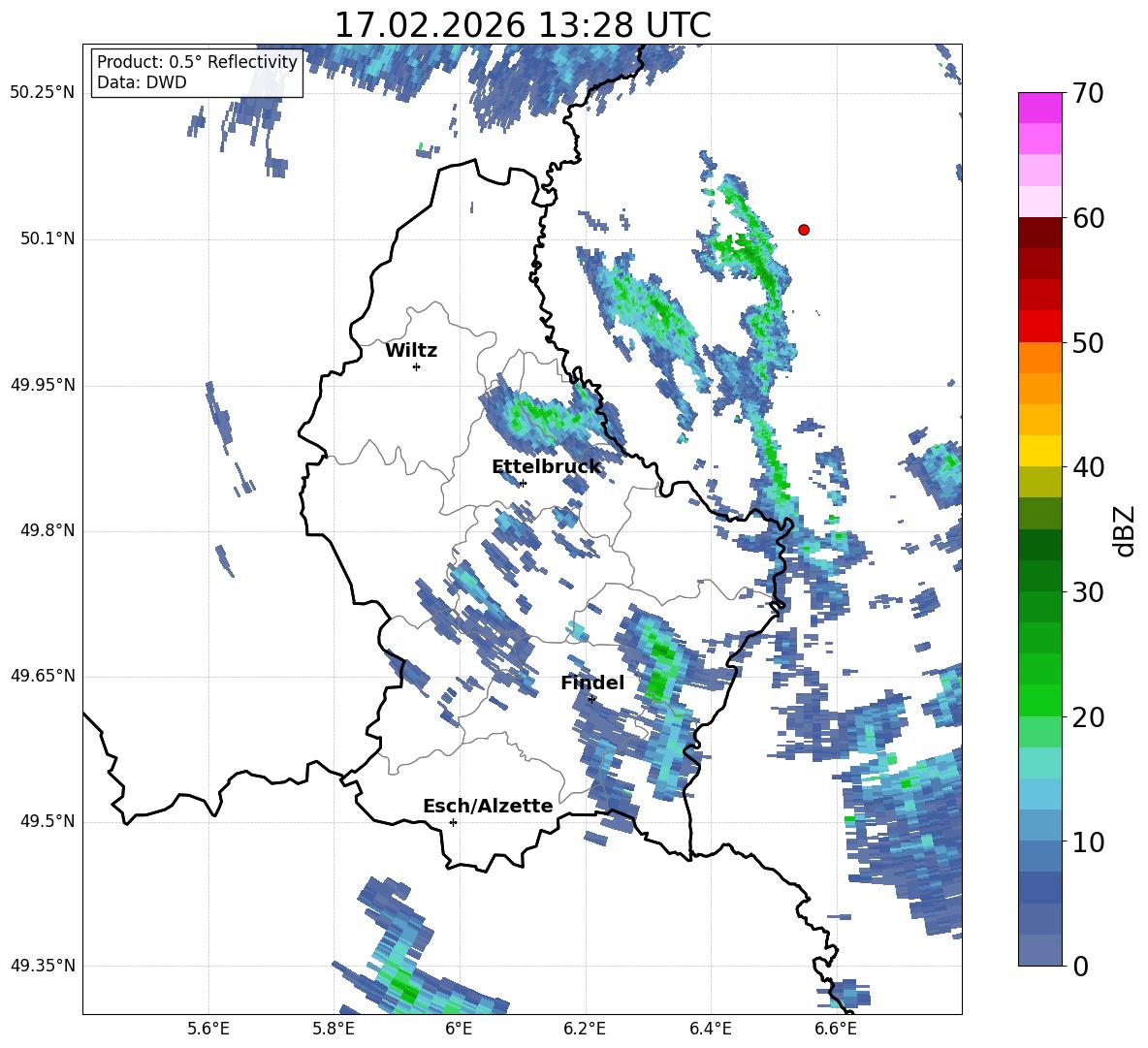Click the Findel station label
The image size is (1148, 1048).
pos(592,683)
